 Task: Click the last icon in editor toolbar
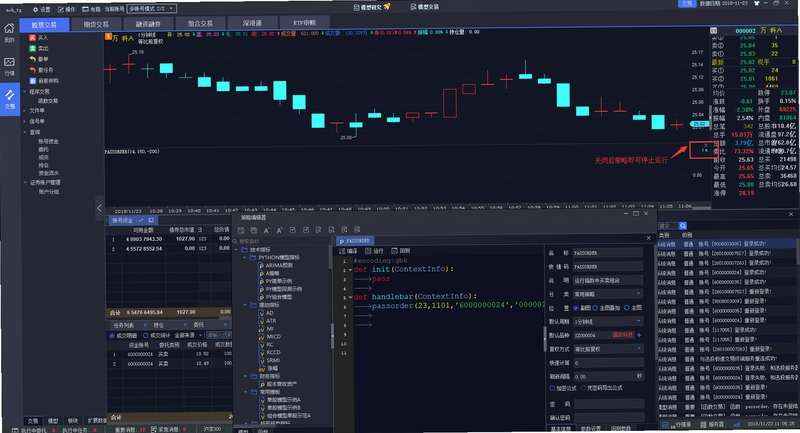point(357,230)
